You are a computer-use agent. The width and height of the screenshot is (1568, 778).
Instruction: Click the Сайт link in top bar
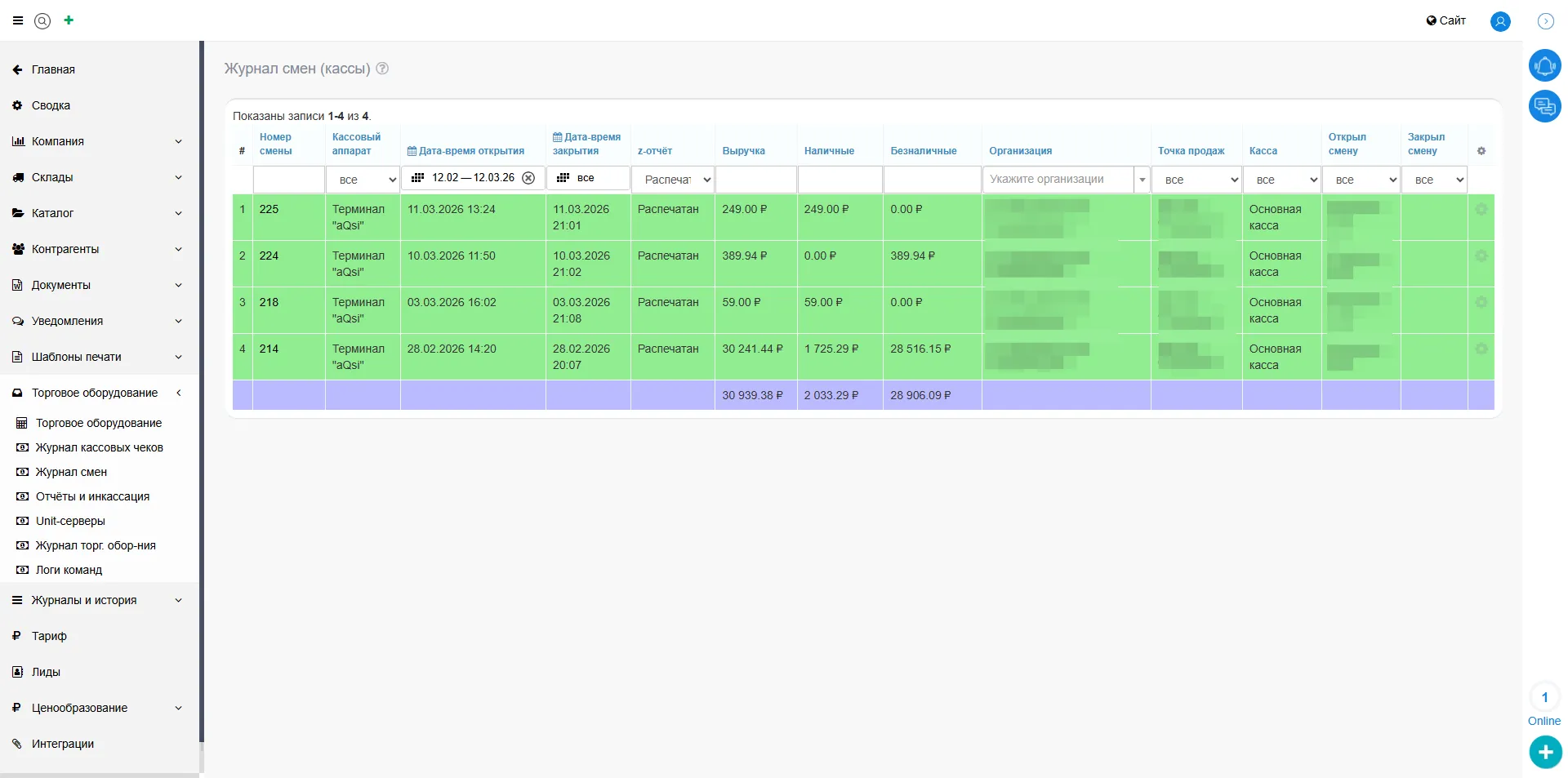[1445, 20]
